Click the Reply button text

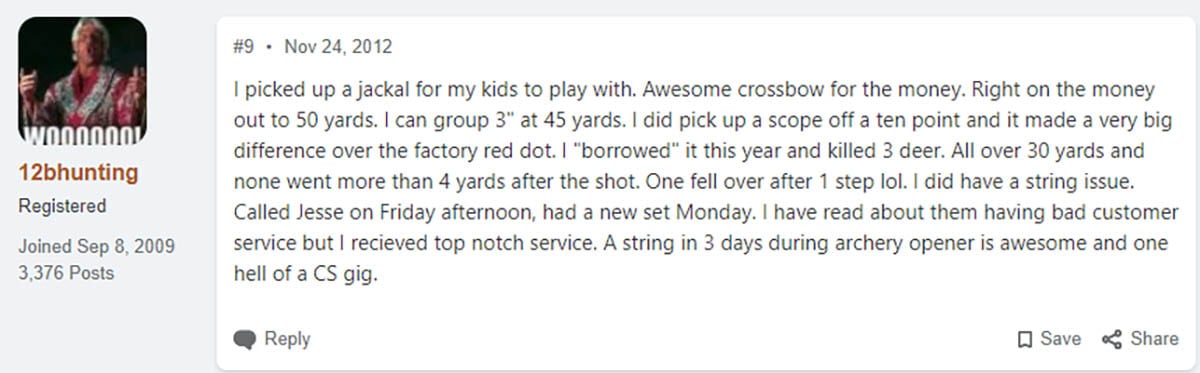287,339
